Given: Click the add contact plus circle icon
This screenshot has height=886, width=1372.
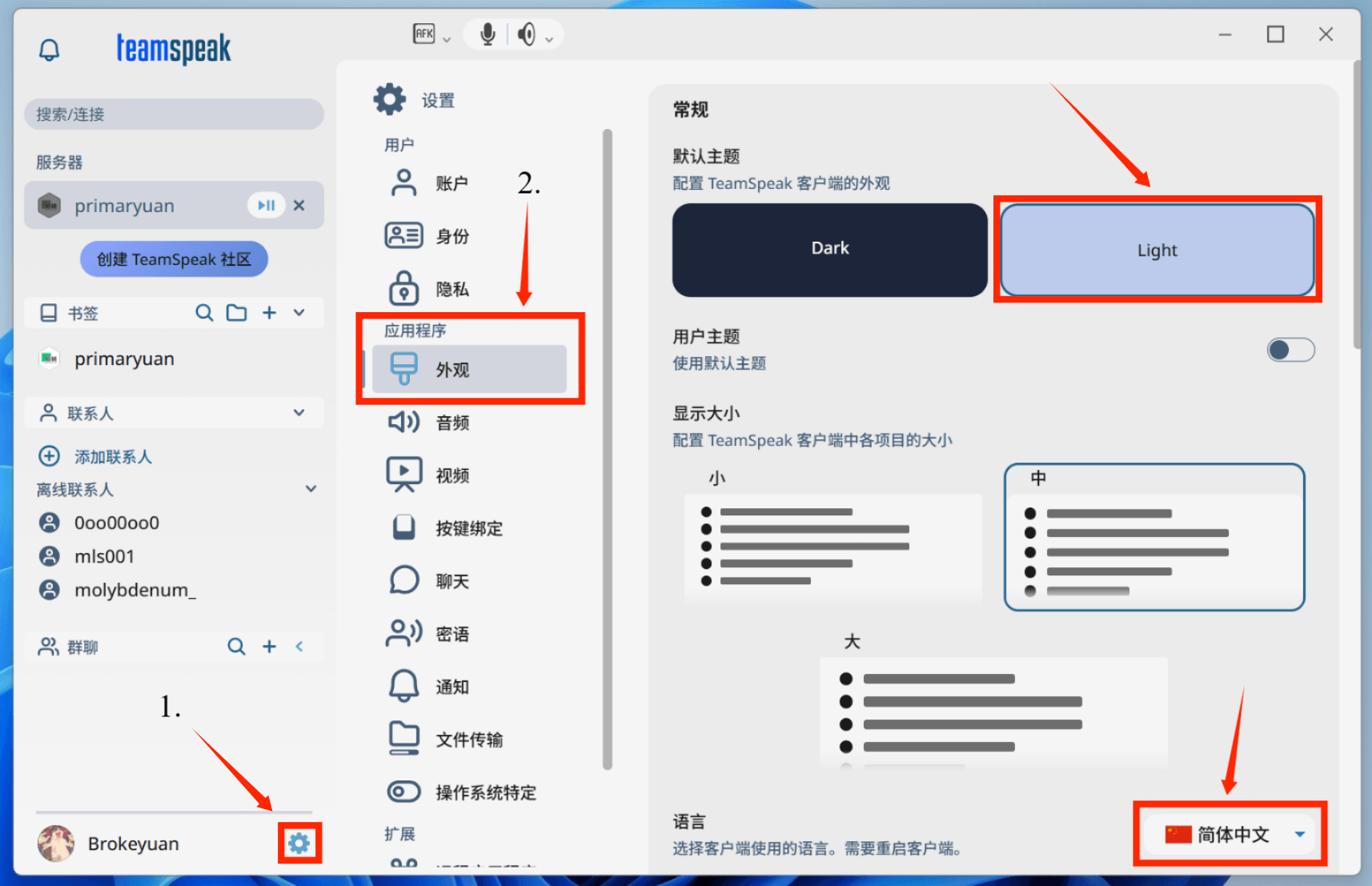Looking at the screenshot, I should pos(50,456).
